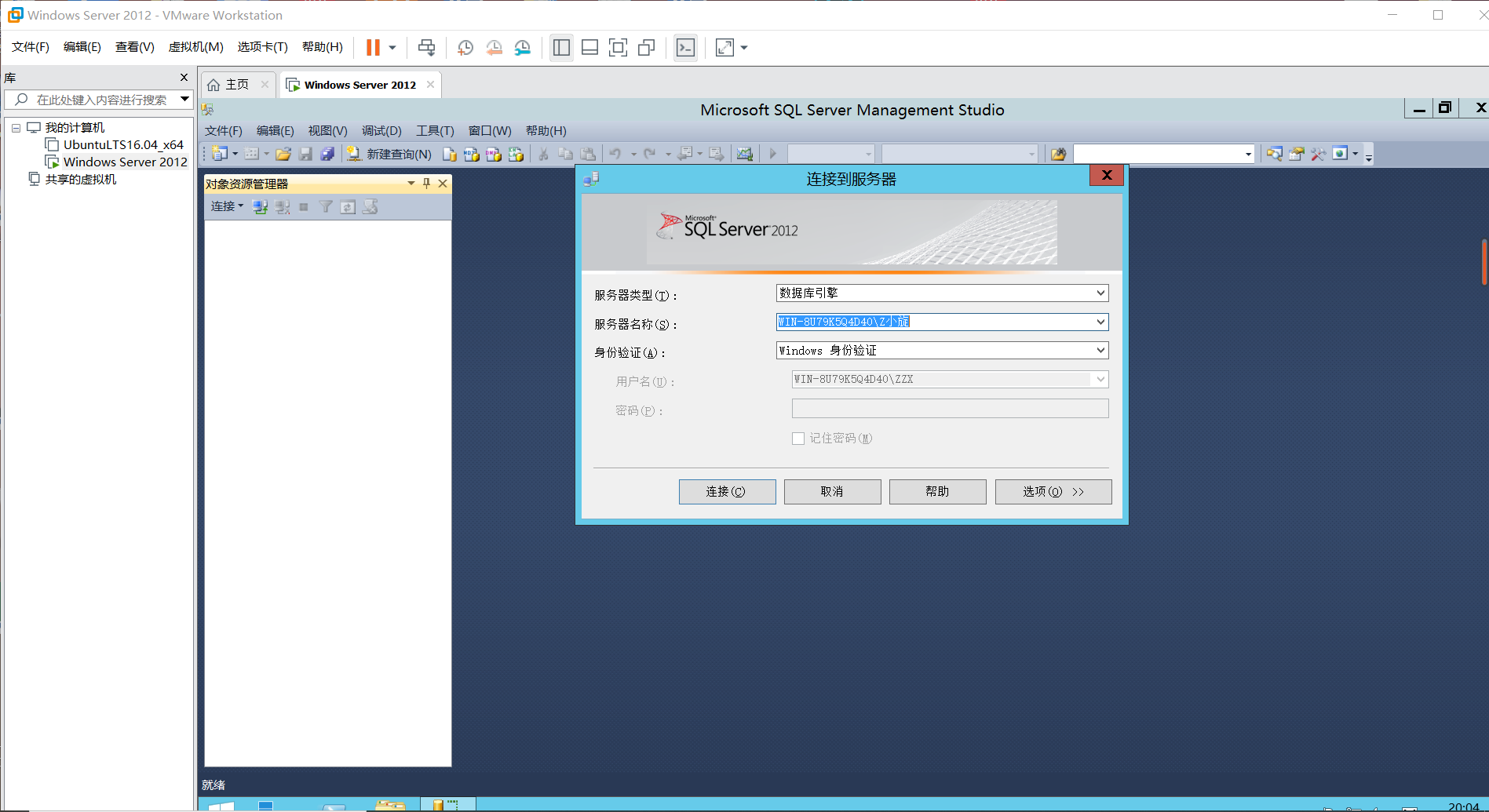Image resolution: width=1489 pixels, height=812 pixels.
Task: Click the Save icon in SSMS toolbar
Action: coord(306,153)
